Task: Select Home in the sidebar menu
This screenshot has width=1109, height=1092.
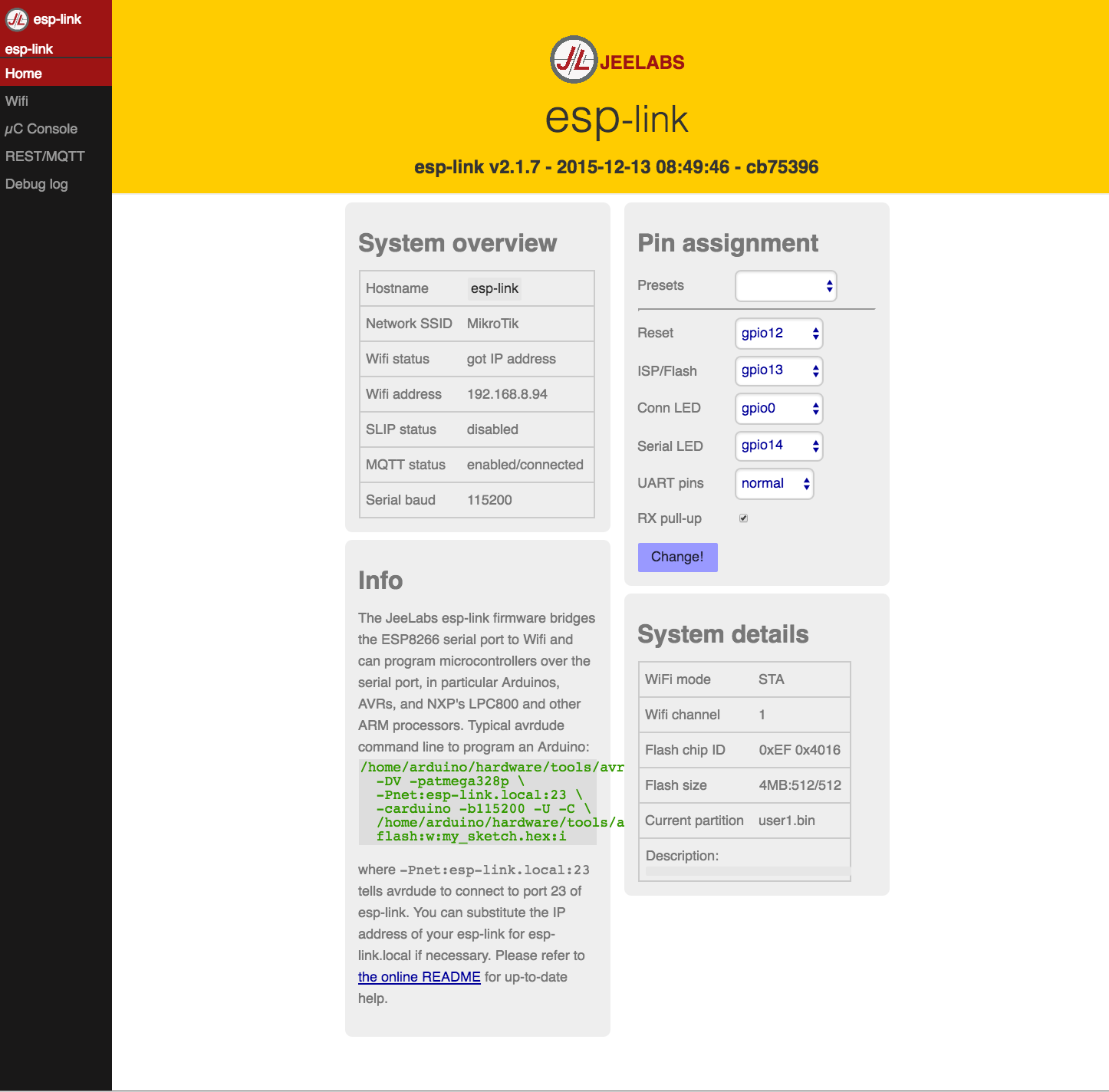Action: point(56,74)
